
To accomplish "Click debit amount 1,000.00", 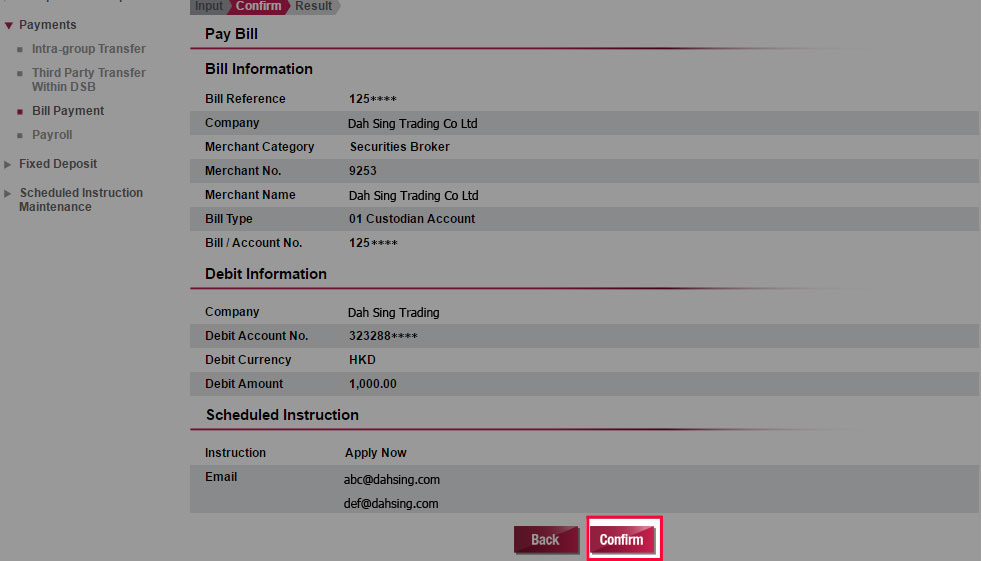I will [x=373, y=384].
